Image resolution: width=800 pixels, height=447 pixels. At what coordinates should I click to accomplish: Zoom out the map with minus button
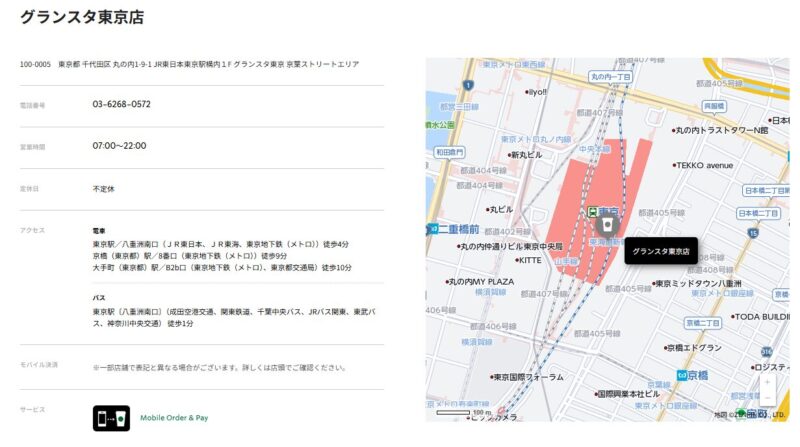pos(767,397)
